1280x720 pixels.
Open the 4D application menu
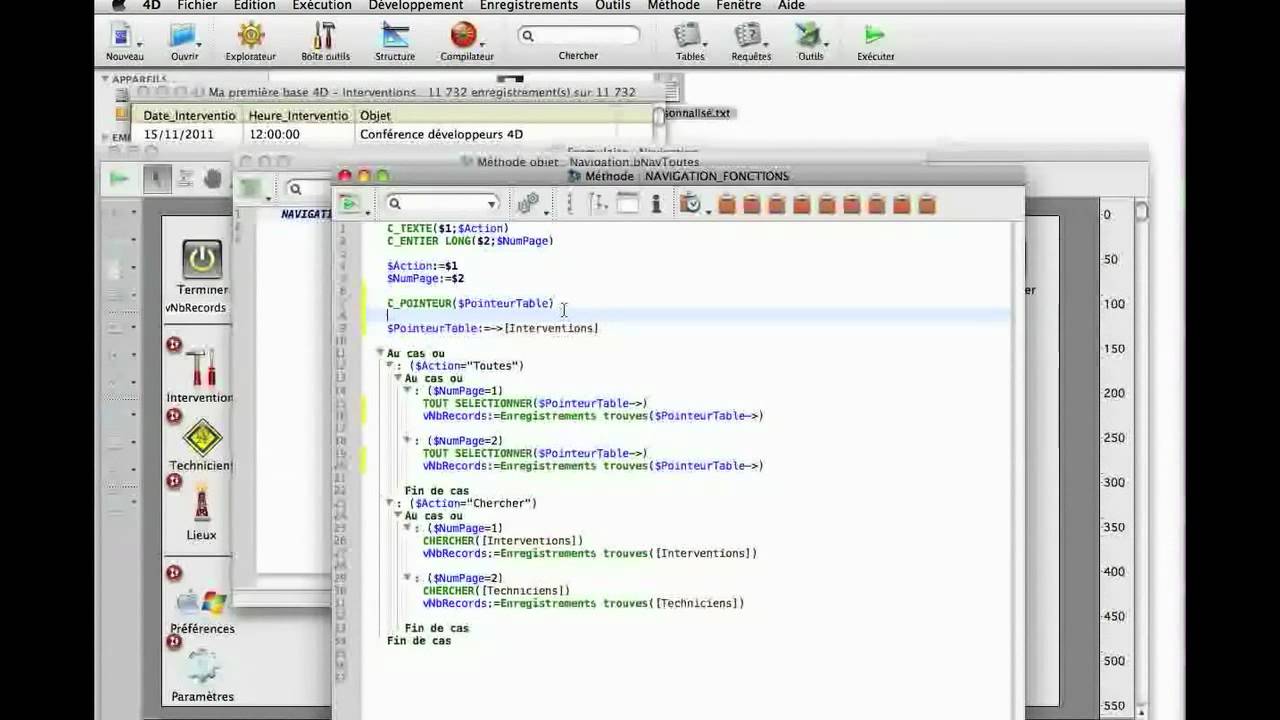click(151, 5)
